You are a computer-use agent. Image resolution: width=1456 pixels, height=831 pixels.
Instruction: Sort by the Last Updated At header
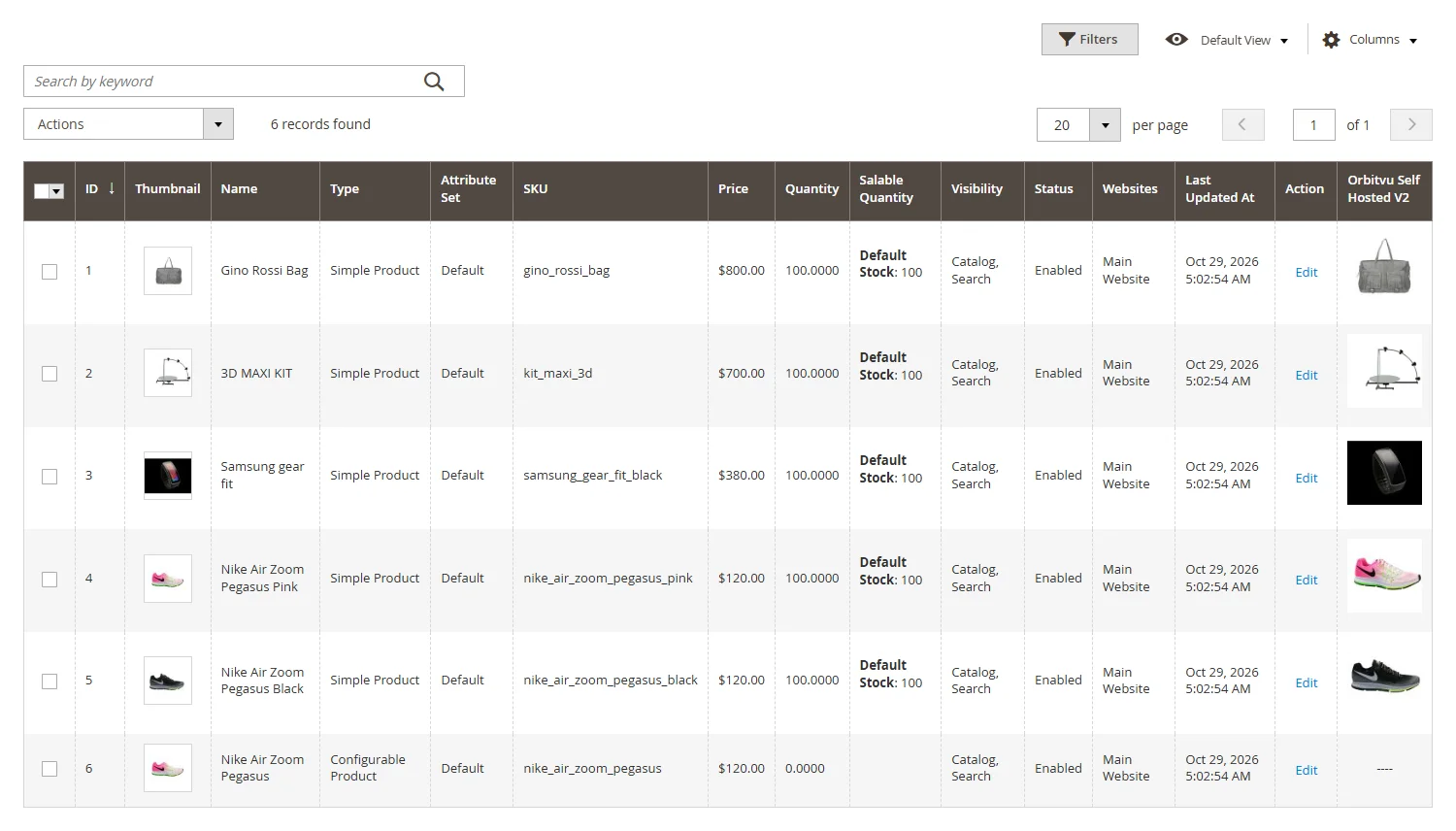[x=1225, y=189]
